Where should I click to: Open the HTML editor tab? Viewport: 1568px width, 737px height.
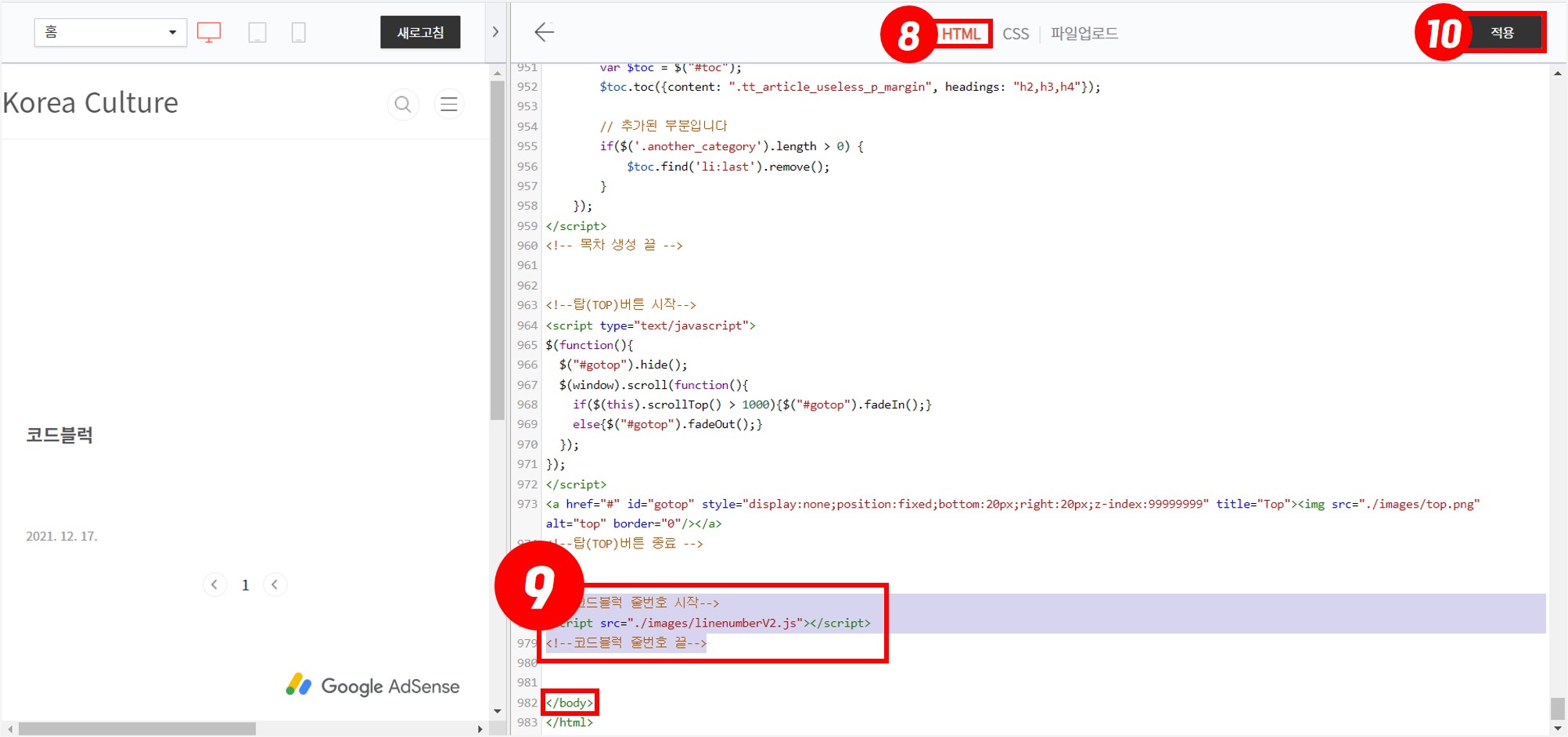961,34
